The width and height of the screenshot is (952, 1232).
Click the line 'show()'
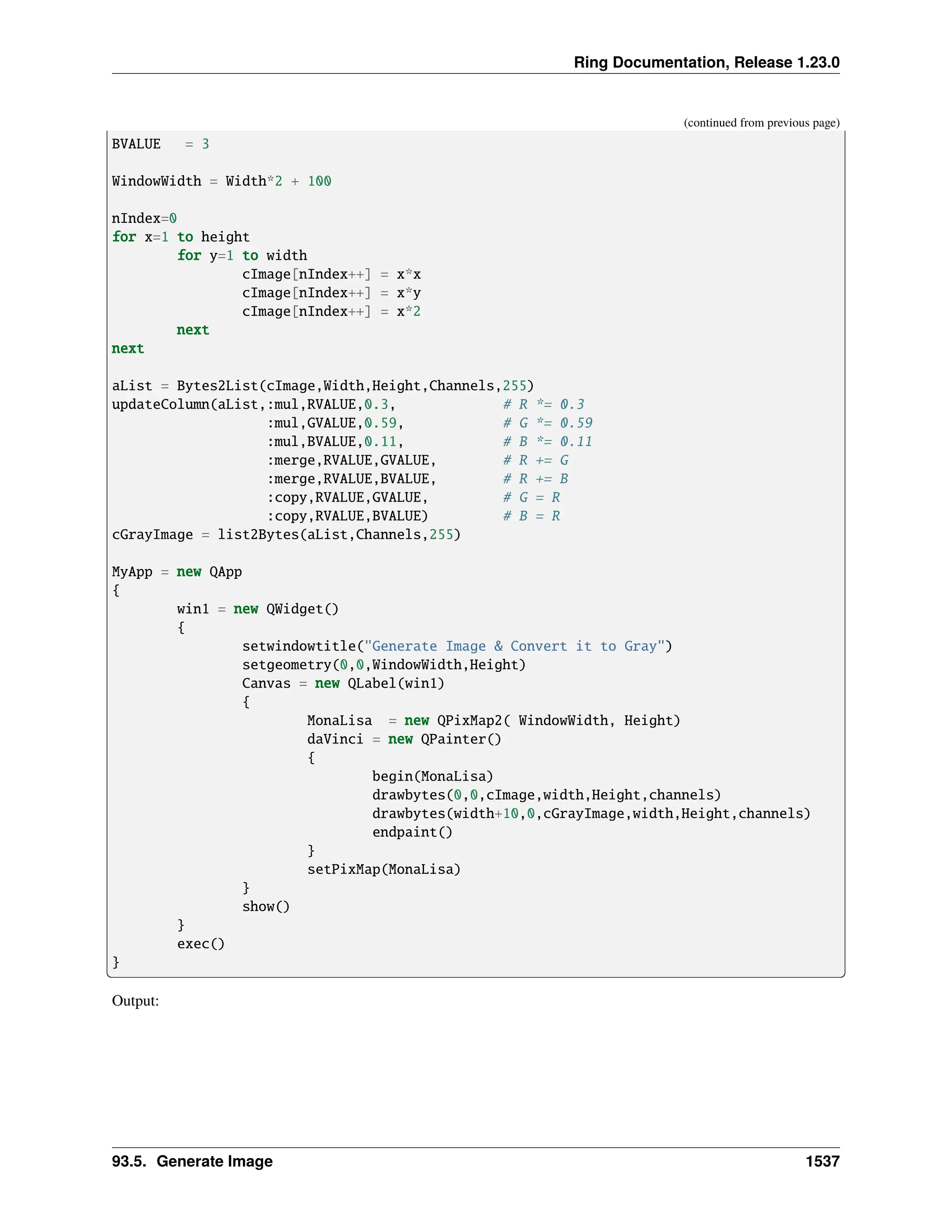pyautogui.click(x=266, y=907)
